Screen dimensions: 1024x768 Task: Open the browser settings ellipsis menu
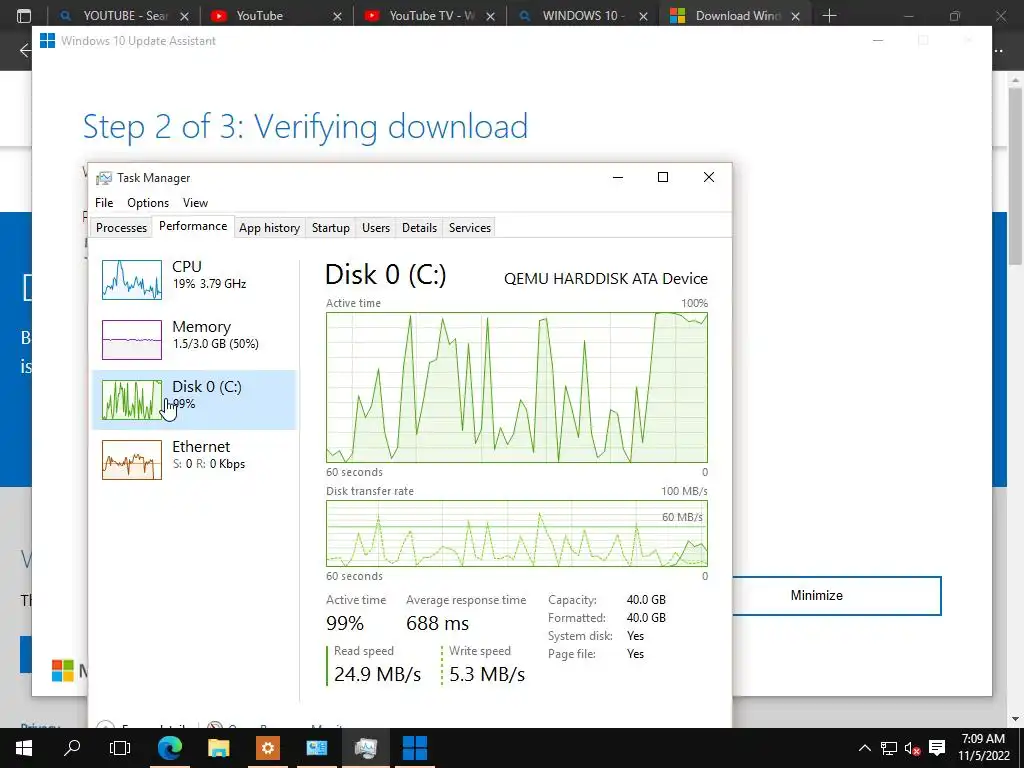pos(1000,50)
